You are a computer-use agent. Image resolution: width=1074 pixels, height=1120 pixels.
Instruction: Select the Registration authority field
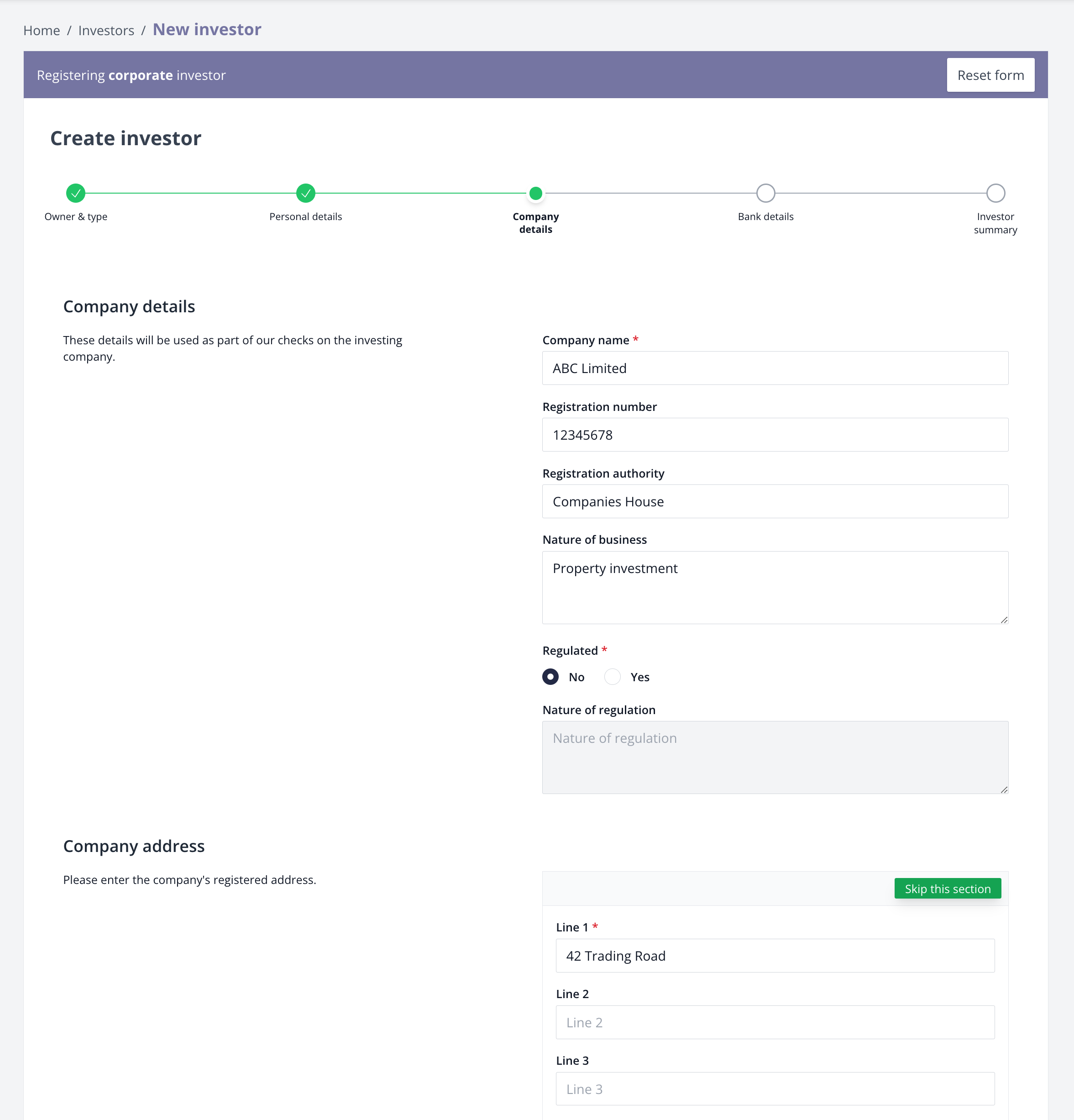pos(775,501)
